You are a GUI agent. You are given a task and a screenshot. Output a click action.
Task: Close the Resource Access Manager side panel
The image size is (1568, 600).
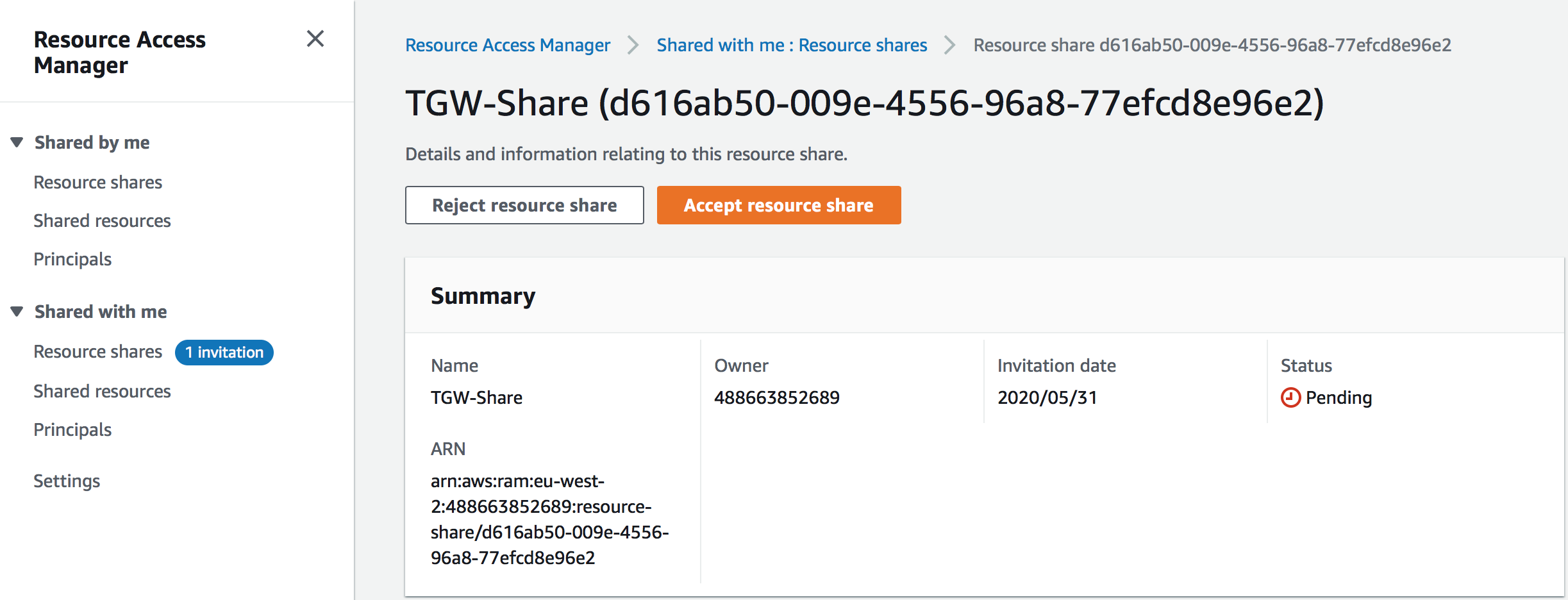pos(315,39)
